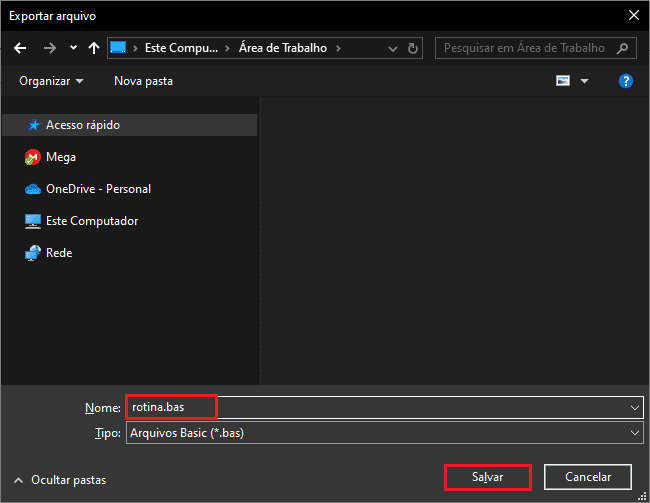
Task: Change view using the view mode icon
Action: point(563,80)
